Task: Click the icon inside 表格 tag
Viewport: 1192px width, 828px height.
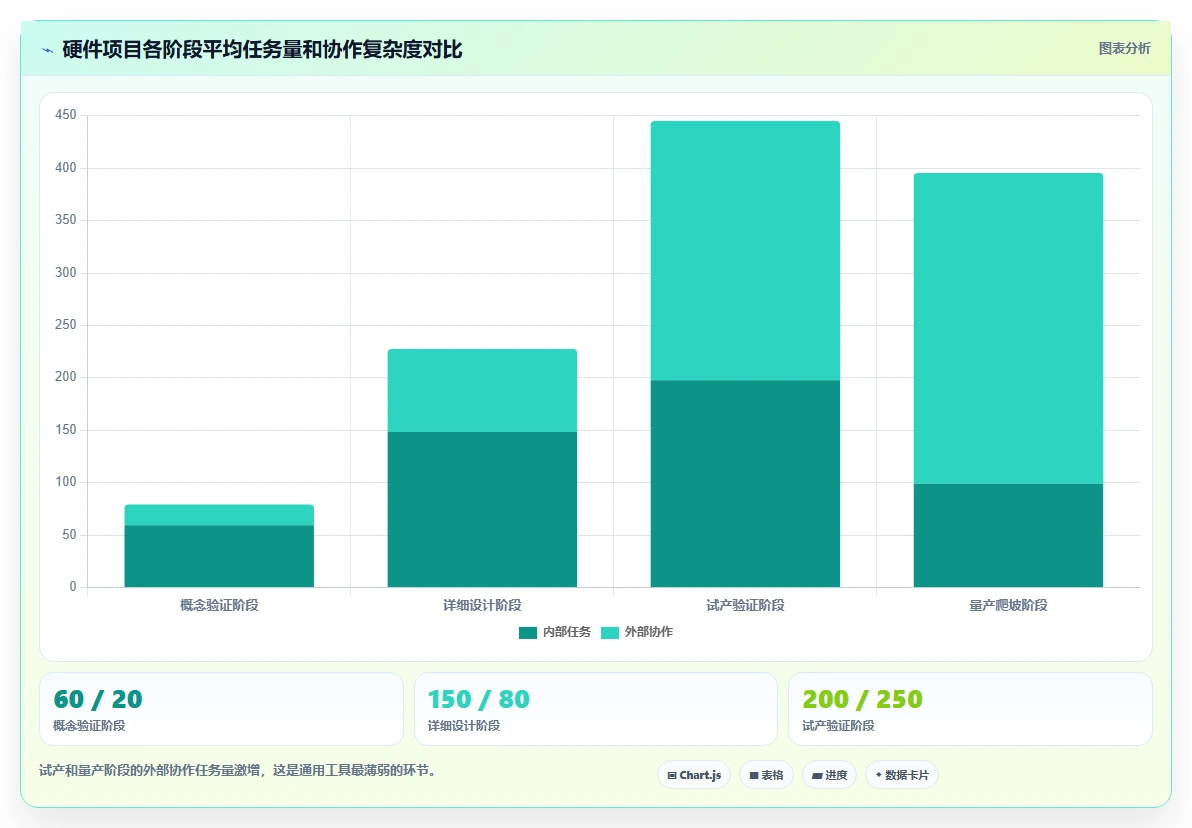Action: [x=754, y=776]
